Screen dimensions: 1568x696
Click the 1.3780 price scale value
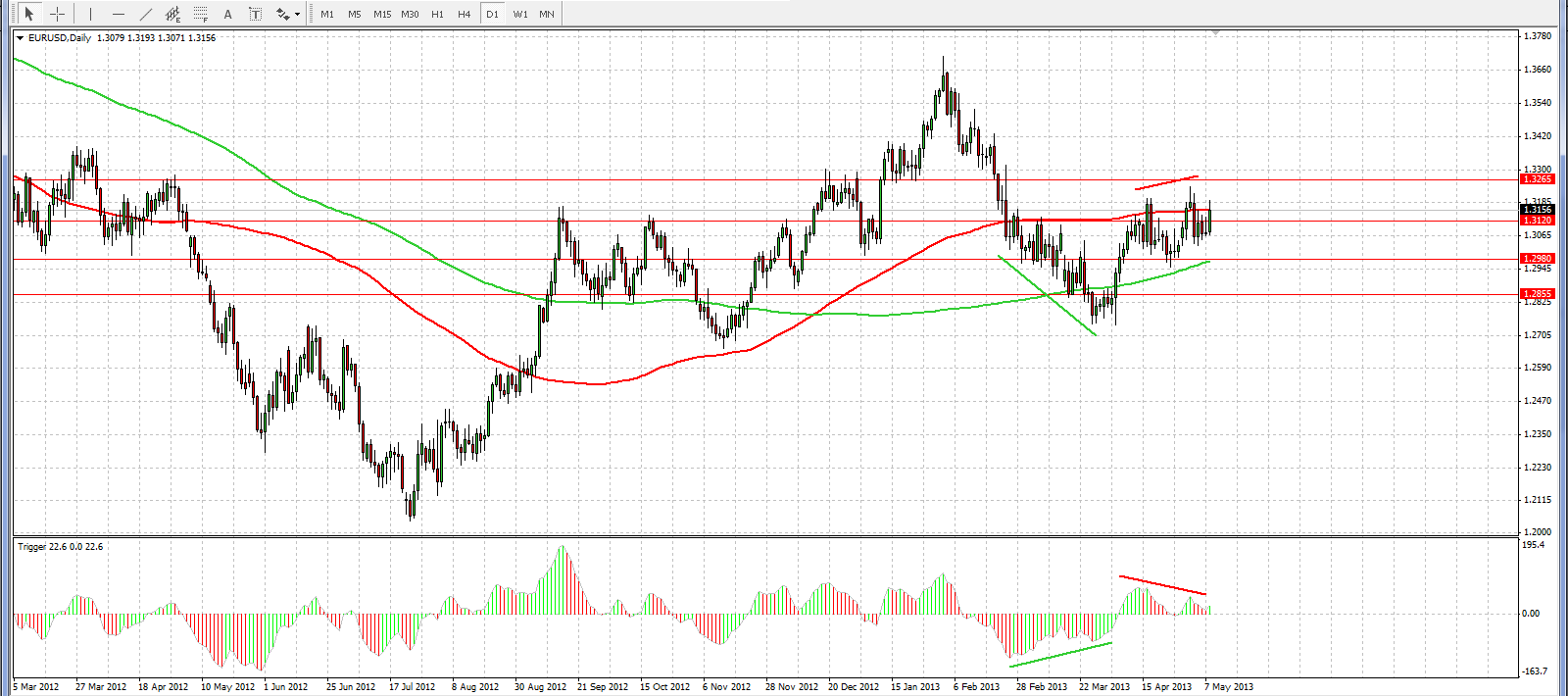[1539, 36]
